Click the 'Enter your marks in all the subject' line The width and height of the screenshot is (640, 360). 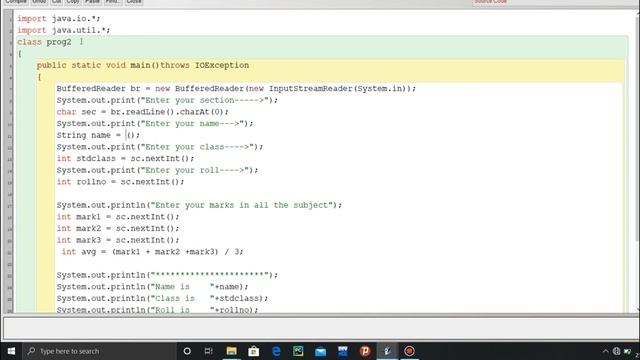199,205
